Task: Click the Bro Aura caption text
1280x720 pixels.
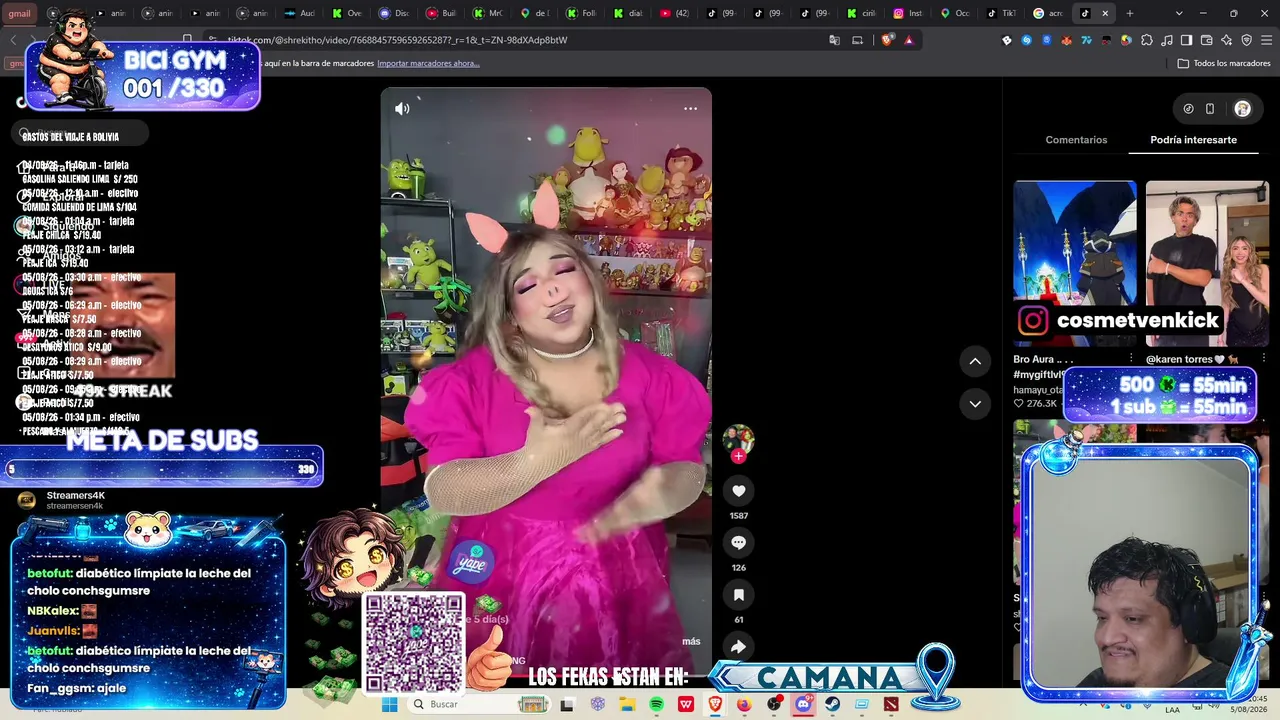Action: 1043,359
